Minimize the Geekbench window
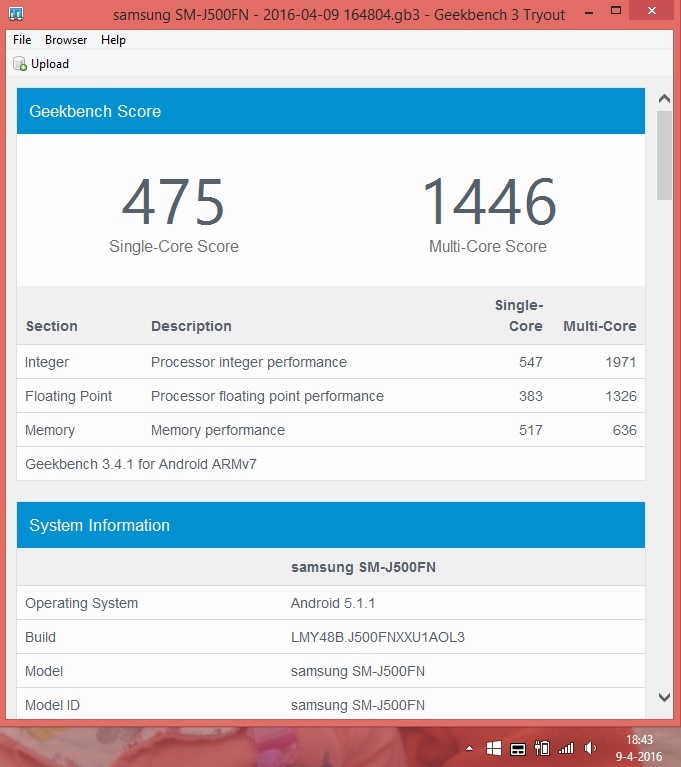 point(589,13)
